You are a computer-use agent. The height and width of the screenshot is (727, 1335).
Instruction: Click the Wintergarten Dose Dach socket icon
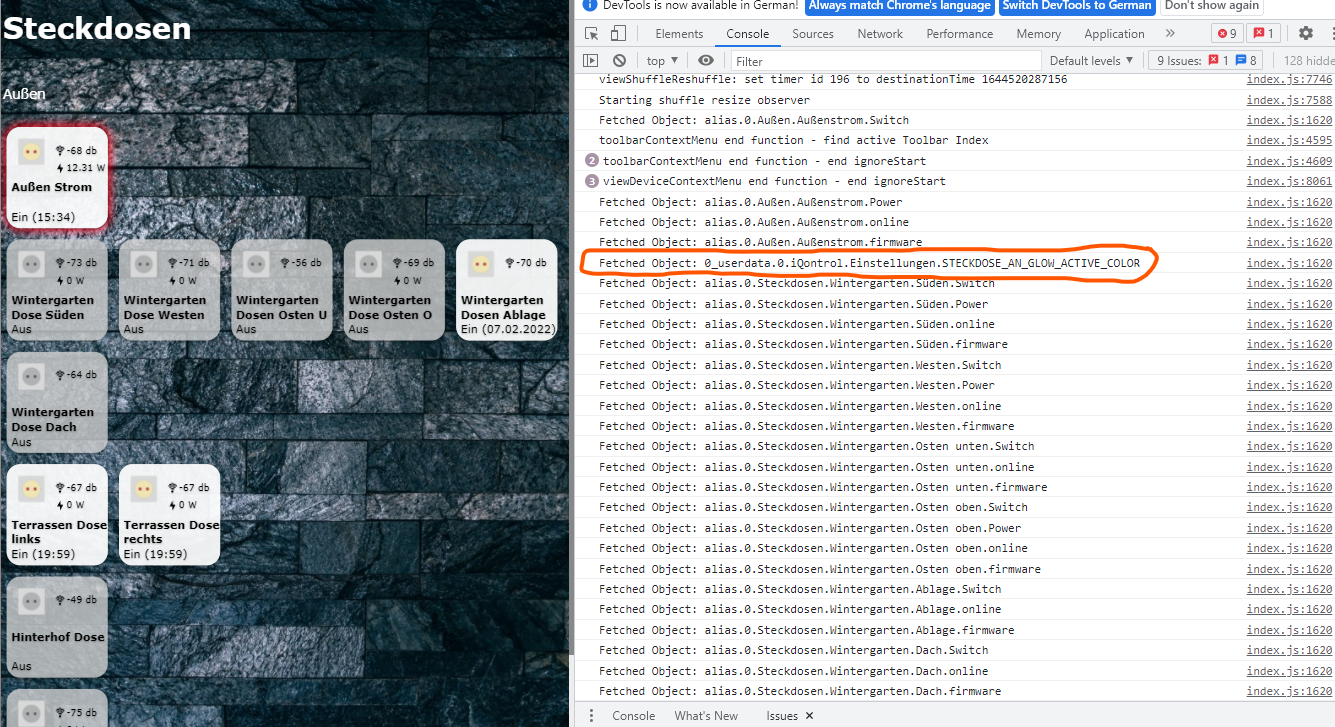[31, 377]
